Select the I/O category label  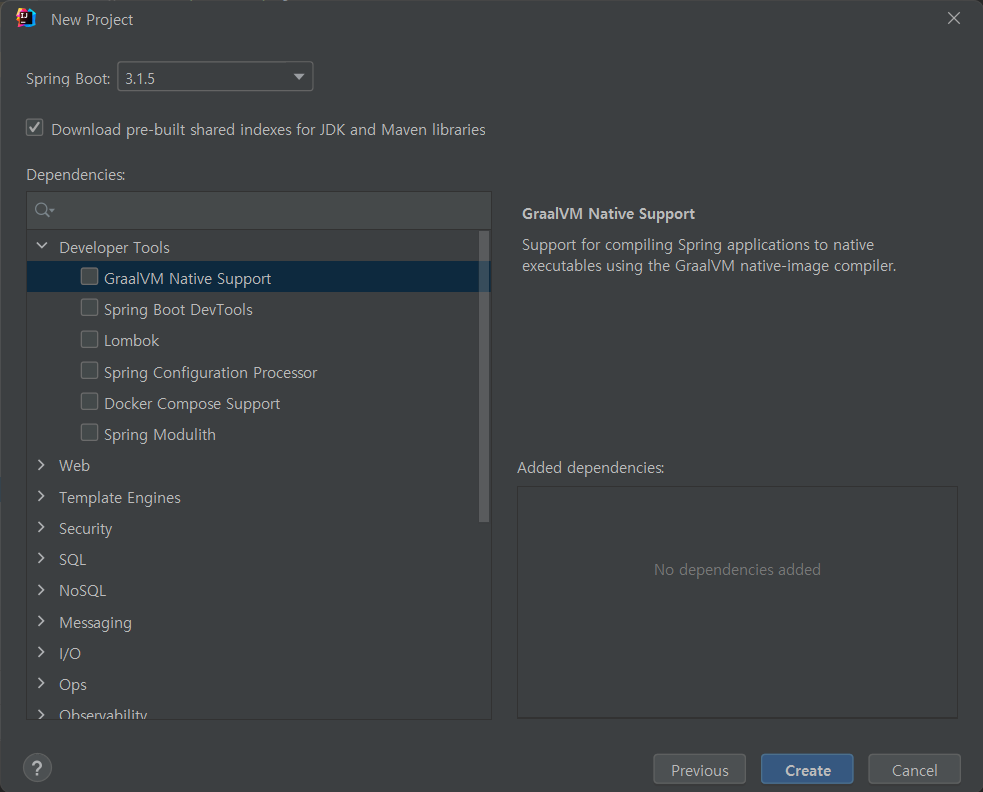(x=70, y=654)
